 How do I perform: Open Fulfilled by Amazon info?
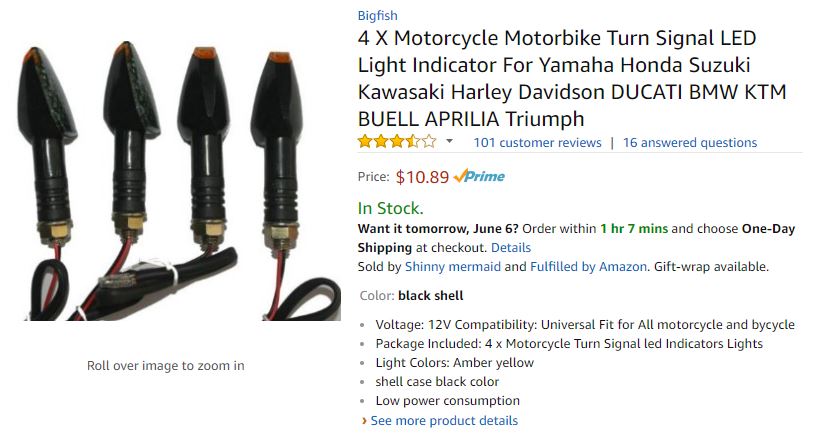(588, 267)
